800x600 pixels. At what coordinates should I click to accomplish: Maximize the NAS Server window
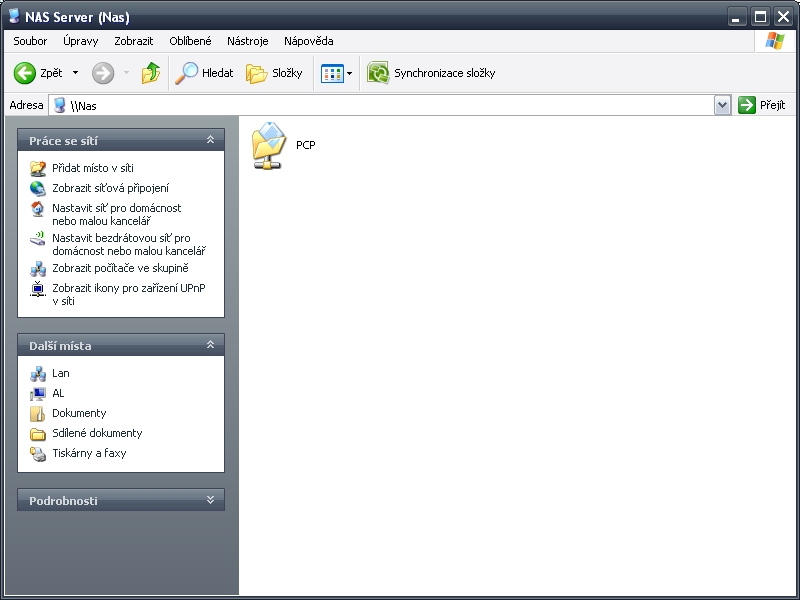[x=760, y=17]
